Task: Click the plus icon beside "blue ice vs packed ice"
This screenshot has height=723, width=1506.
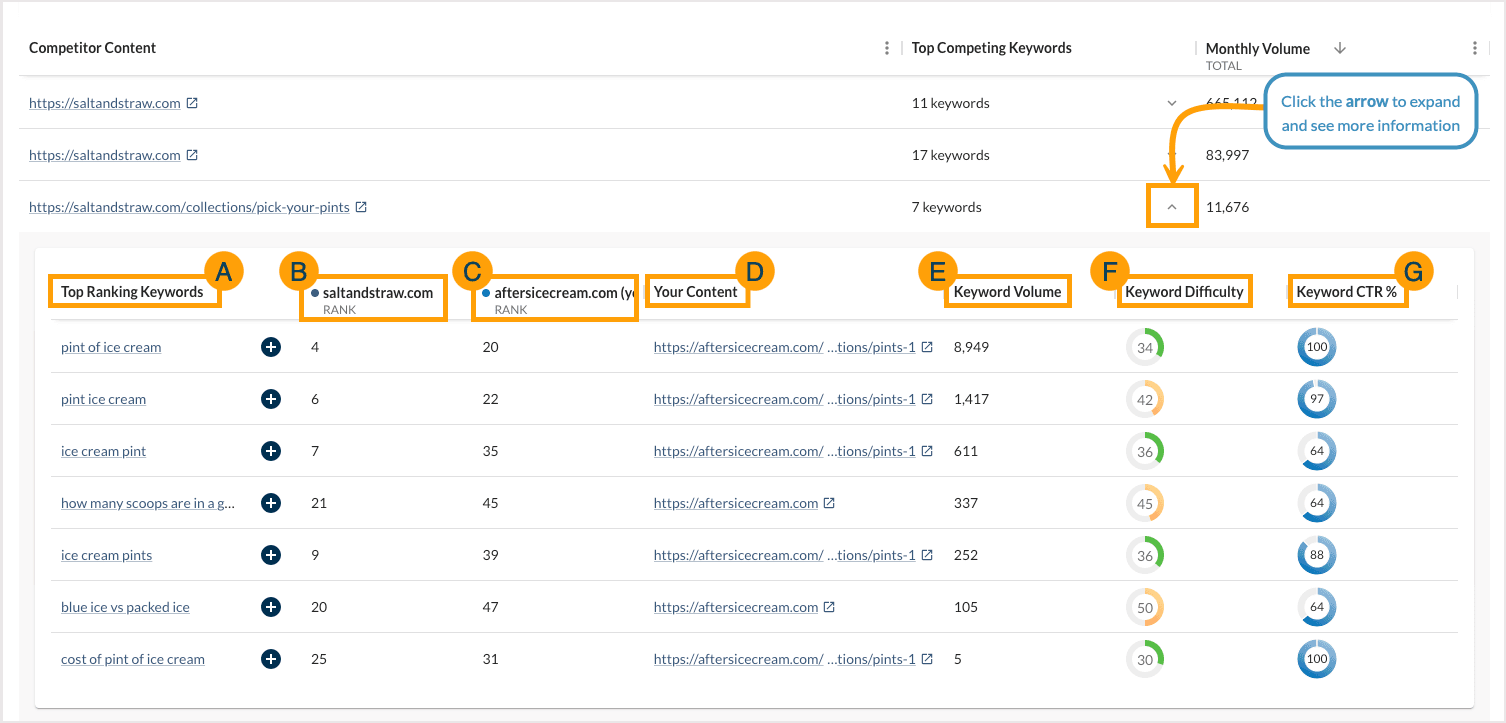Action: click(x=270, y=606)
